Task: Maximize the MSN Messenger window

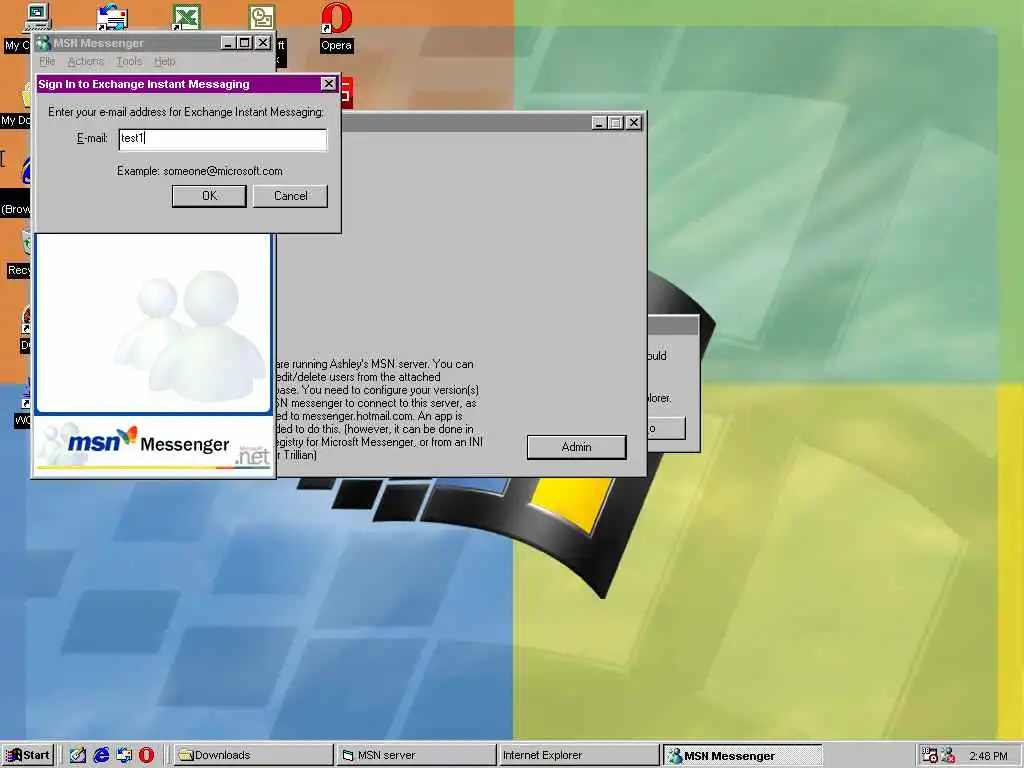Action: (244, 43)
